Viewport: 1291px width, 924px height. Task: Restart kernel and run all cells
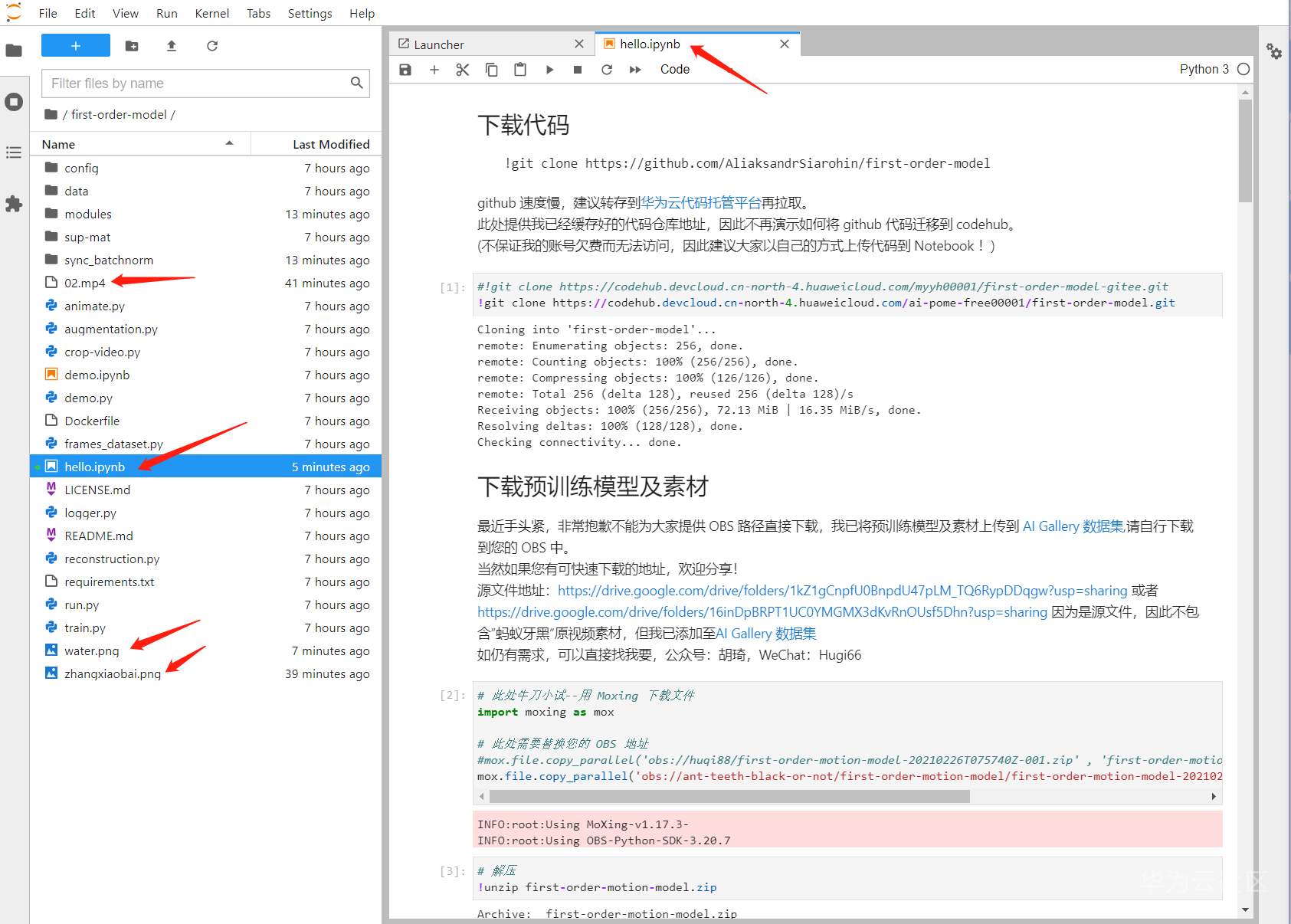[x=635, y=70]
